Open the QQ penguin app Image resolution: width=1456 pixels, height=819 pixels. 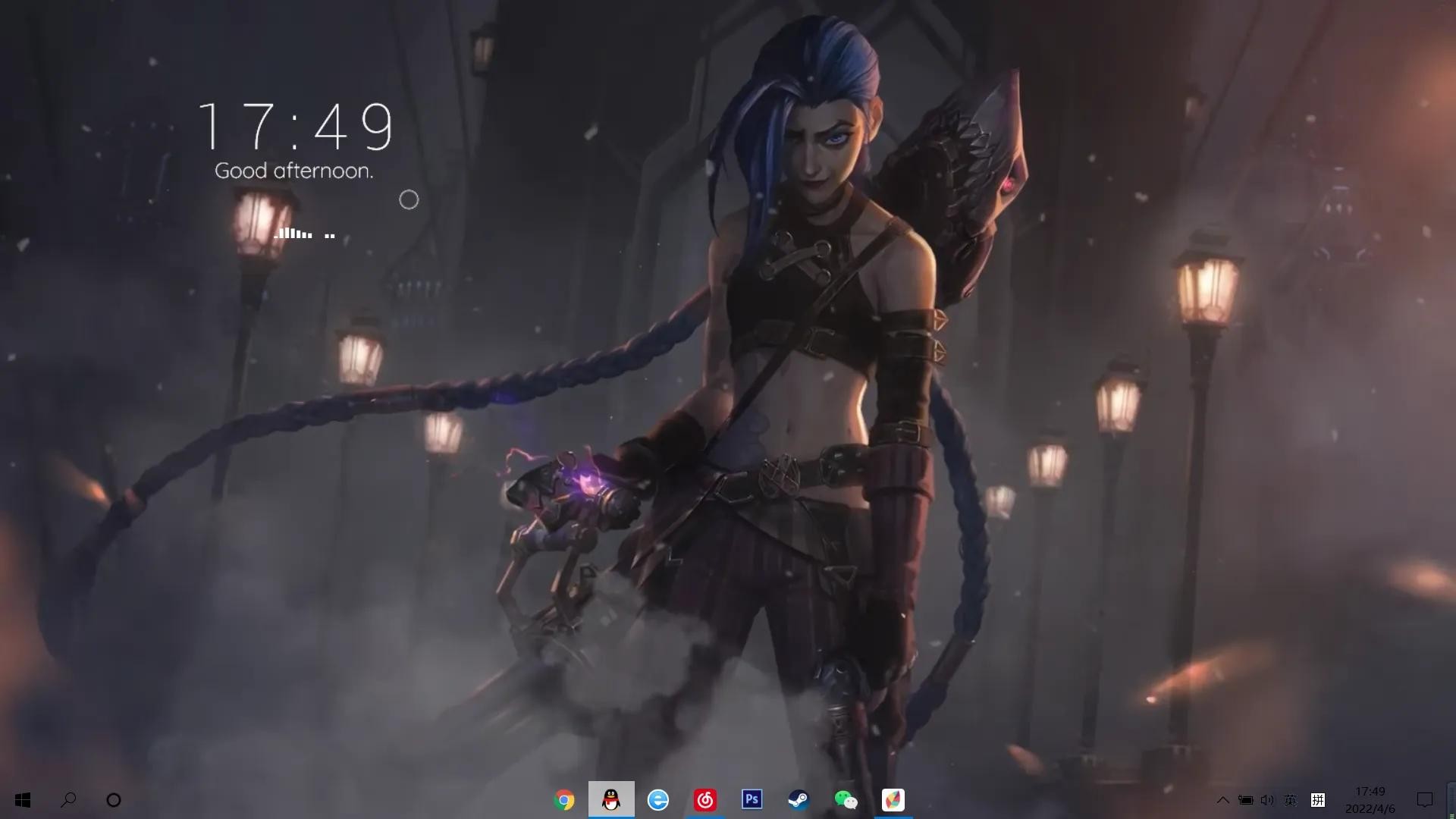click(611, 800)
